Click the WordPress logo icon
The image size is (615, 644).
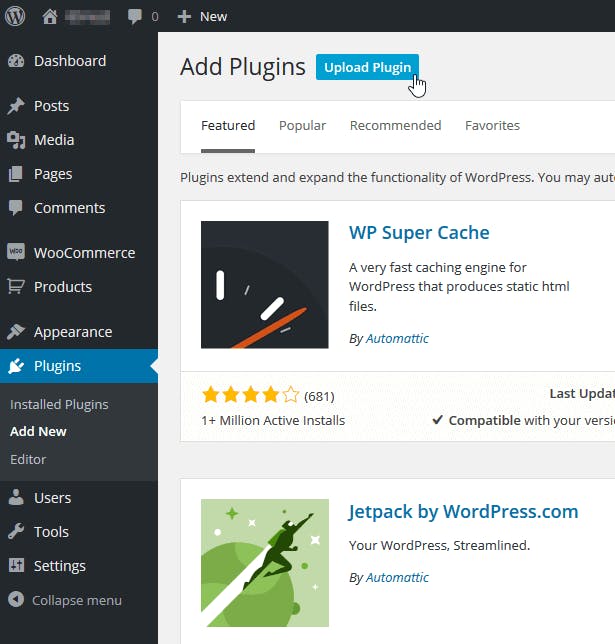point(15,16)
